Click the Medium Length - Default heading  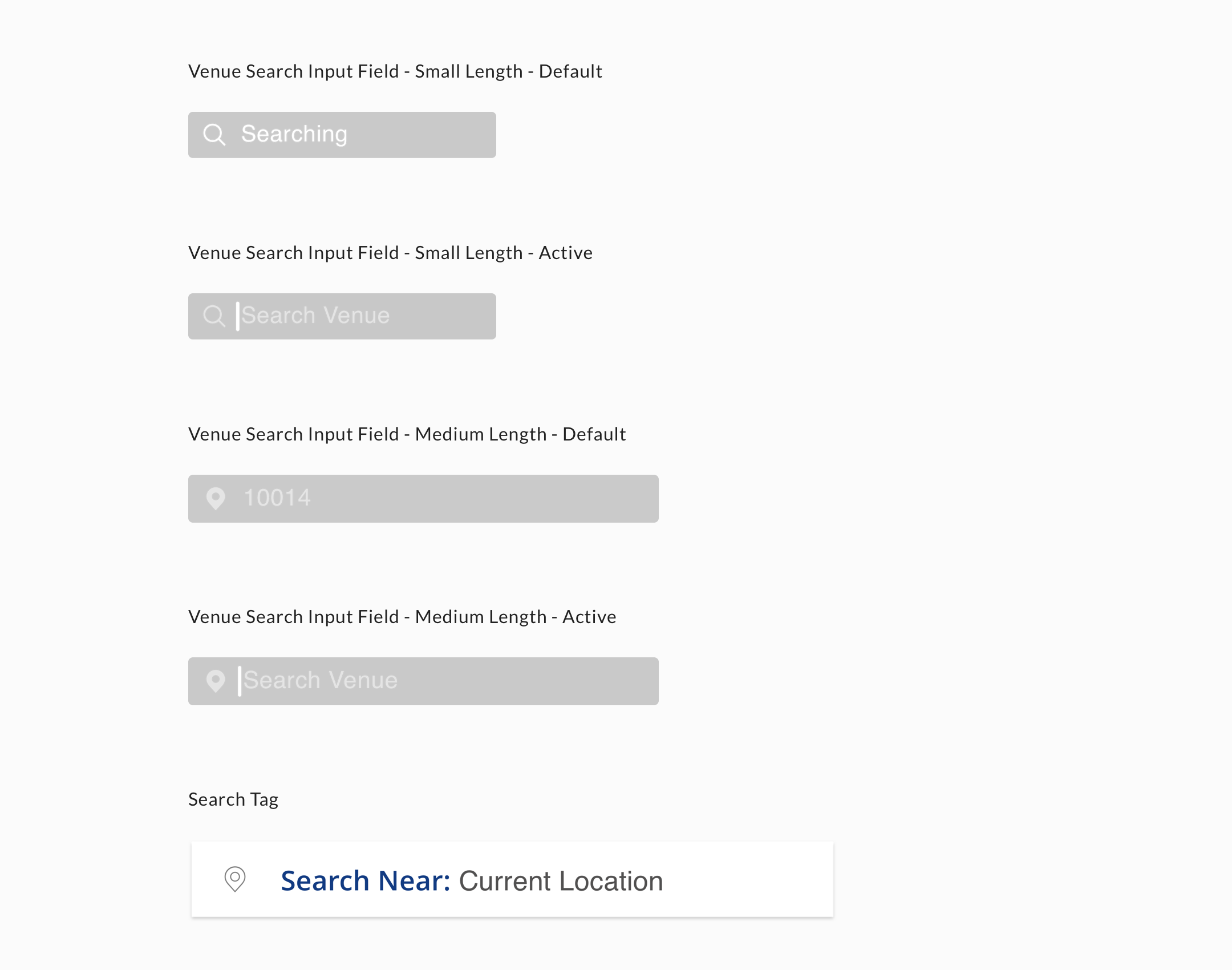(407, 434)
